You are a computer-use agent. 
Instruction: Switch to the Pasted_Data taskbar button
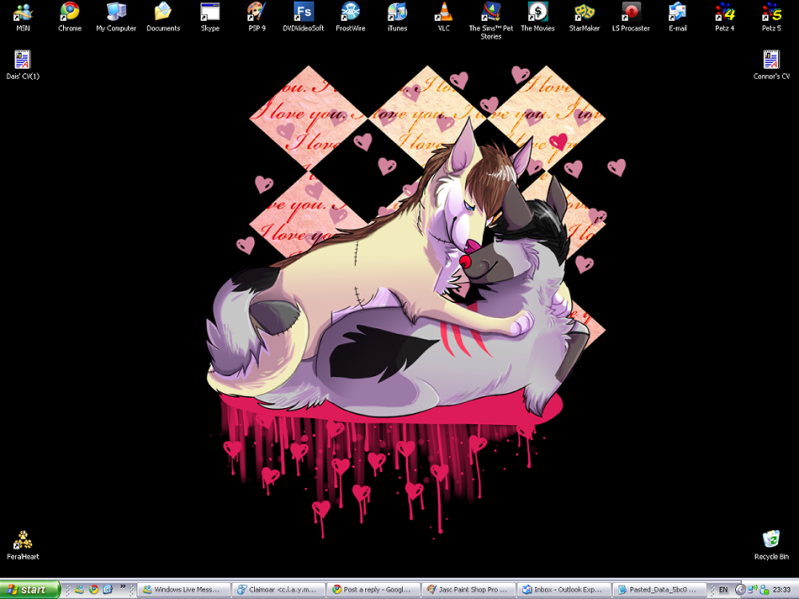tap(659, 589)
